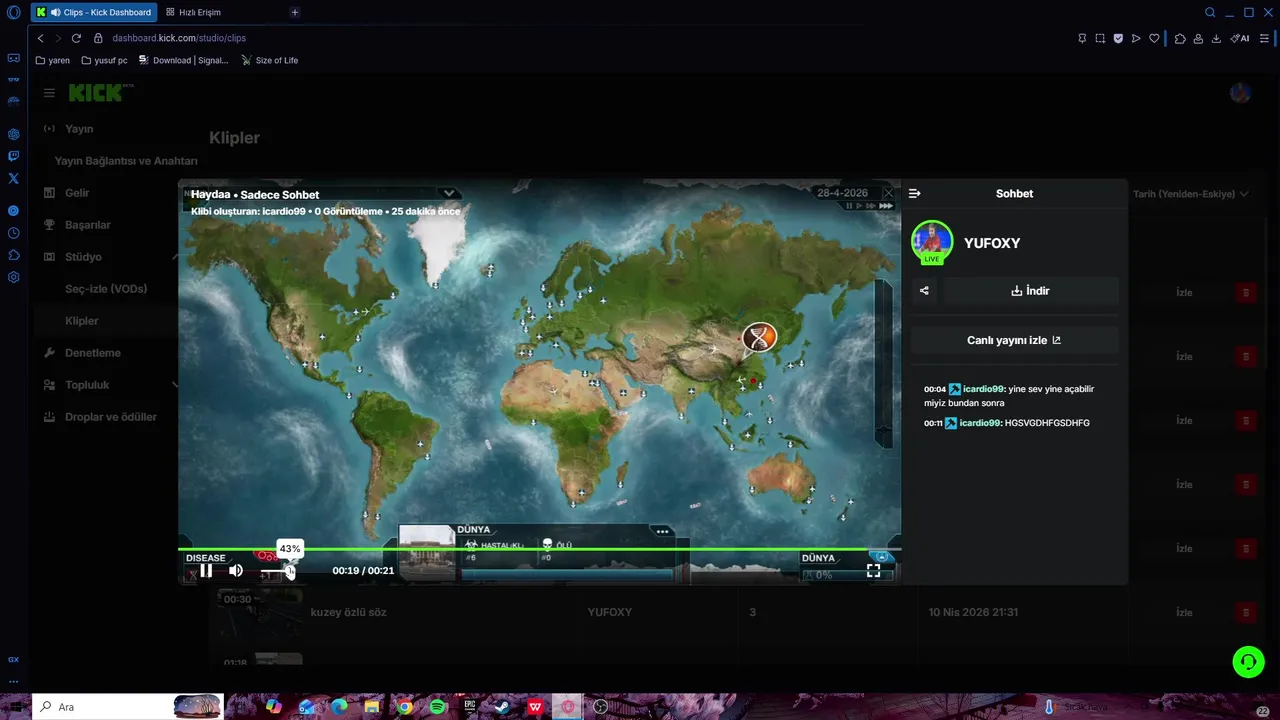
Task: Click the Opera GX logo menu
Action: pyautogui.click(x=13, y=12)
